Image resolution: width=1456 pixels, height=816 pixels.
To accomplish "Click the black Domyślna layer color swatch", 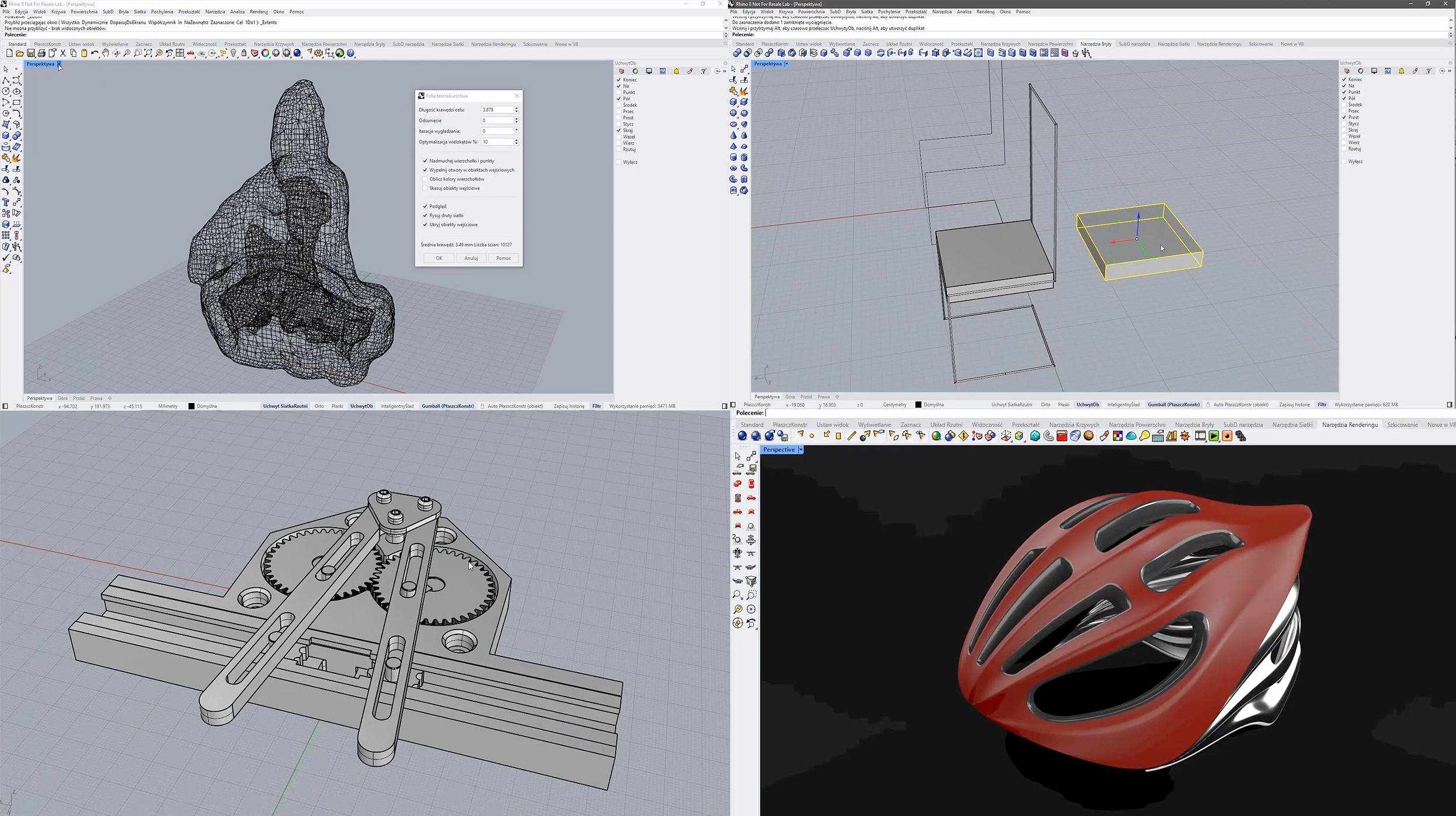I will 192,406.
